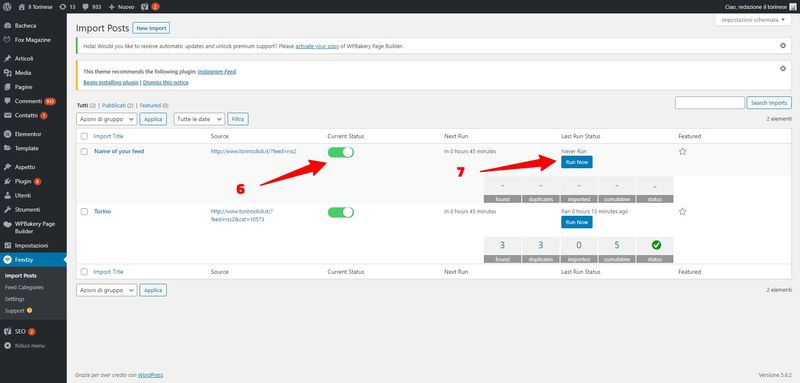This screenshot has height=383, width=800.
Task: Click the Contatto envelope icon in sidebar
Action: point(7,115)
